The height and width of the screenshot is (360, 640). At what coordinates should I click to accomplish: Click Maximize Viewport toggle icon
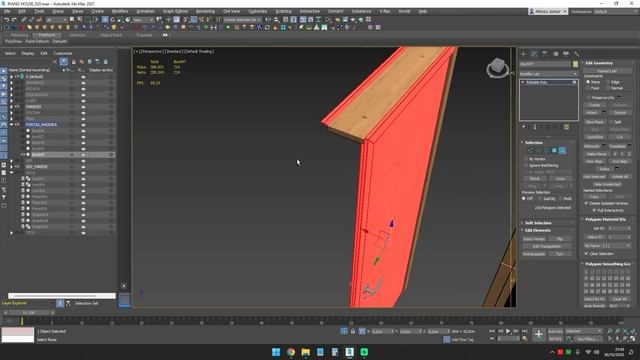[633, 339]
